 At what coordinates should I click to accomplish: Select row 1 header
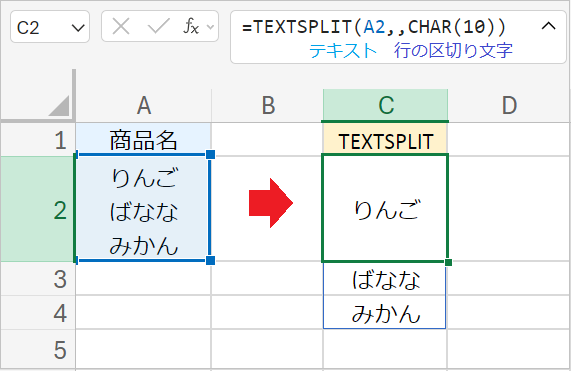[38, 140]
